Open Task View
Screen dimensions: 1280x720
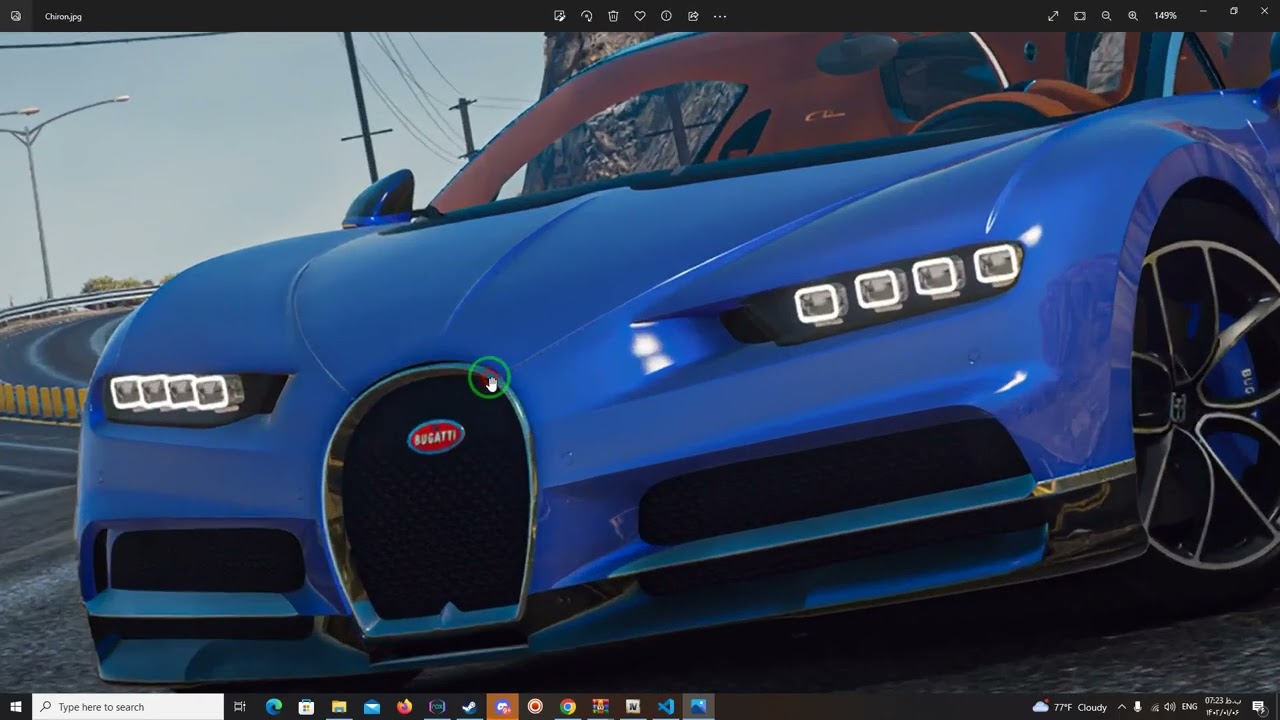[240, 707]
